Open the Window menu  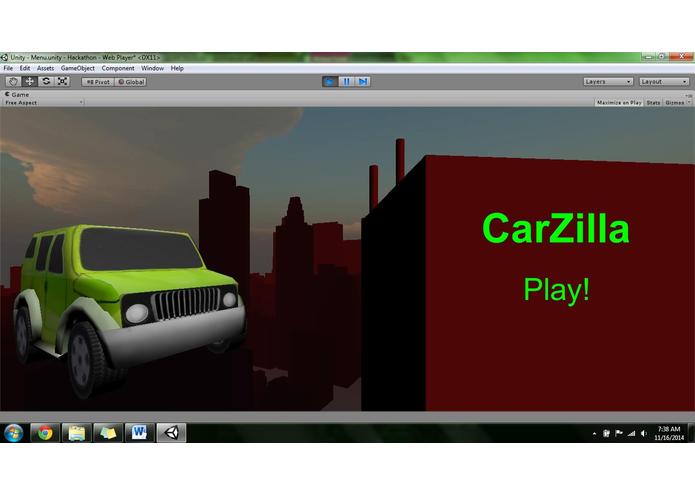point(152,68)
